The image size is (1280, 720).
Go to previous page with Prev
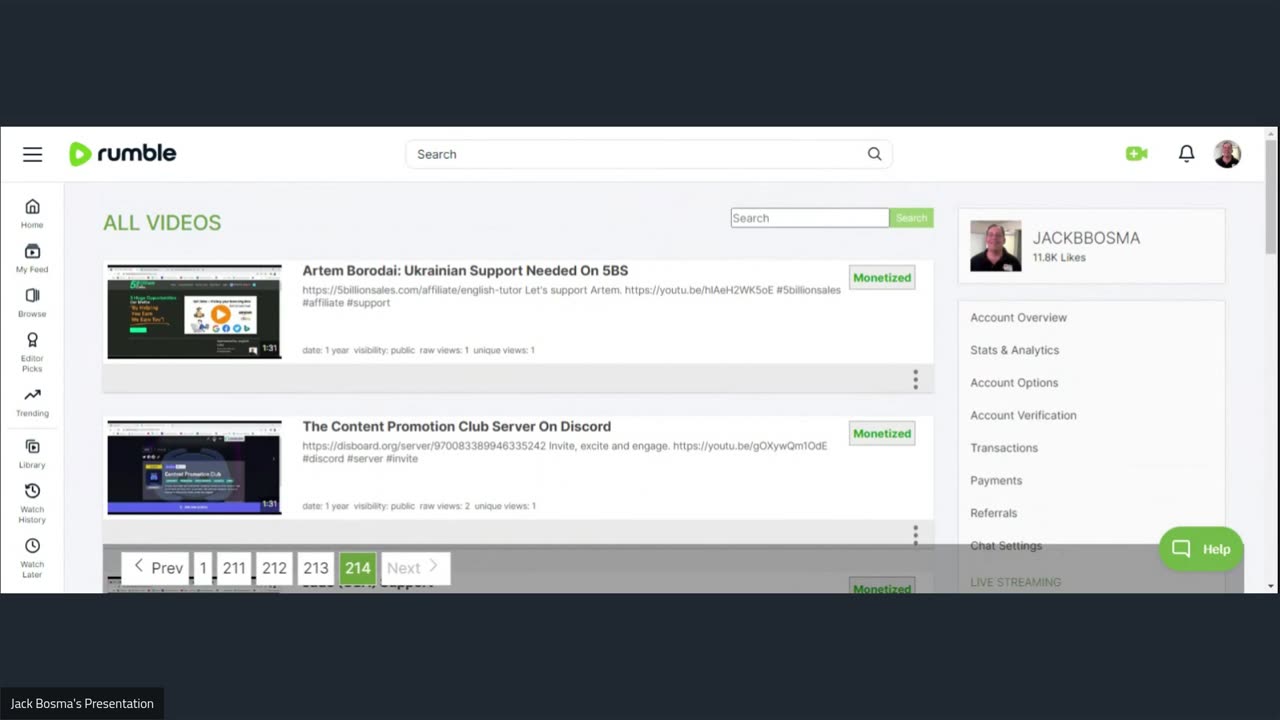click(x=157, y=567)
